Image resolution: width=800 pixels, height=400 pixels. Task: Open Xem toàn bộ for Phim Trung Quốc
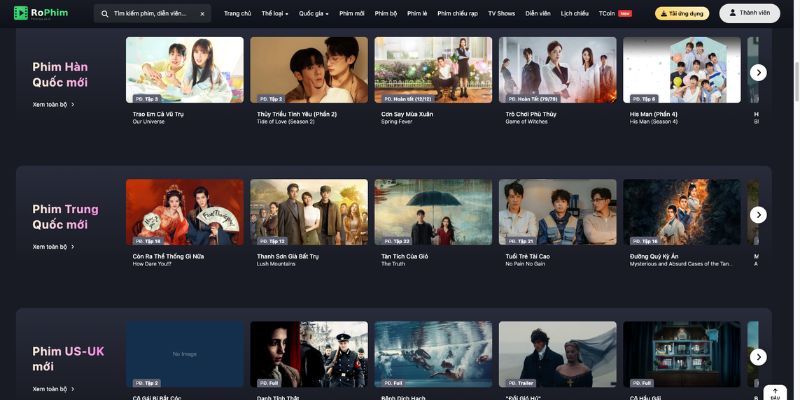point(53,246)
